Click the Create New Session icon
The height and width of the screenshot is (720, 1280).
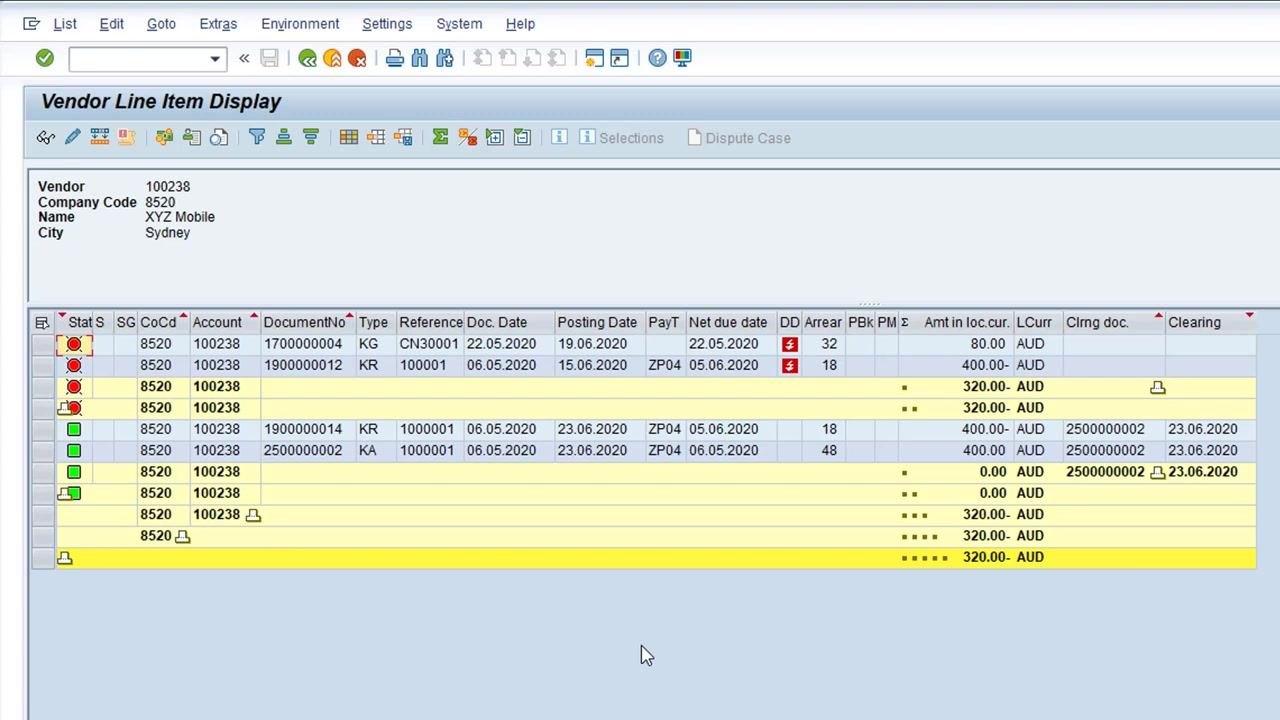[594, 59]
